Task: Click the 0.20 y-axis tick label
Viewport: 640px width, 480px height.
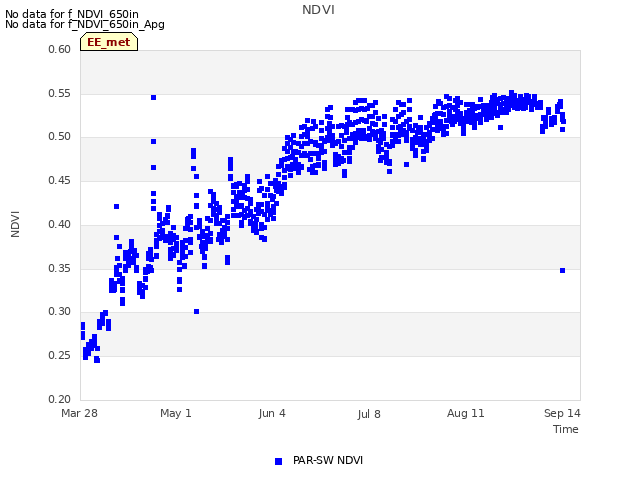Action: click(x=60, y=399)
